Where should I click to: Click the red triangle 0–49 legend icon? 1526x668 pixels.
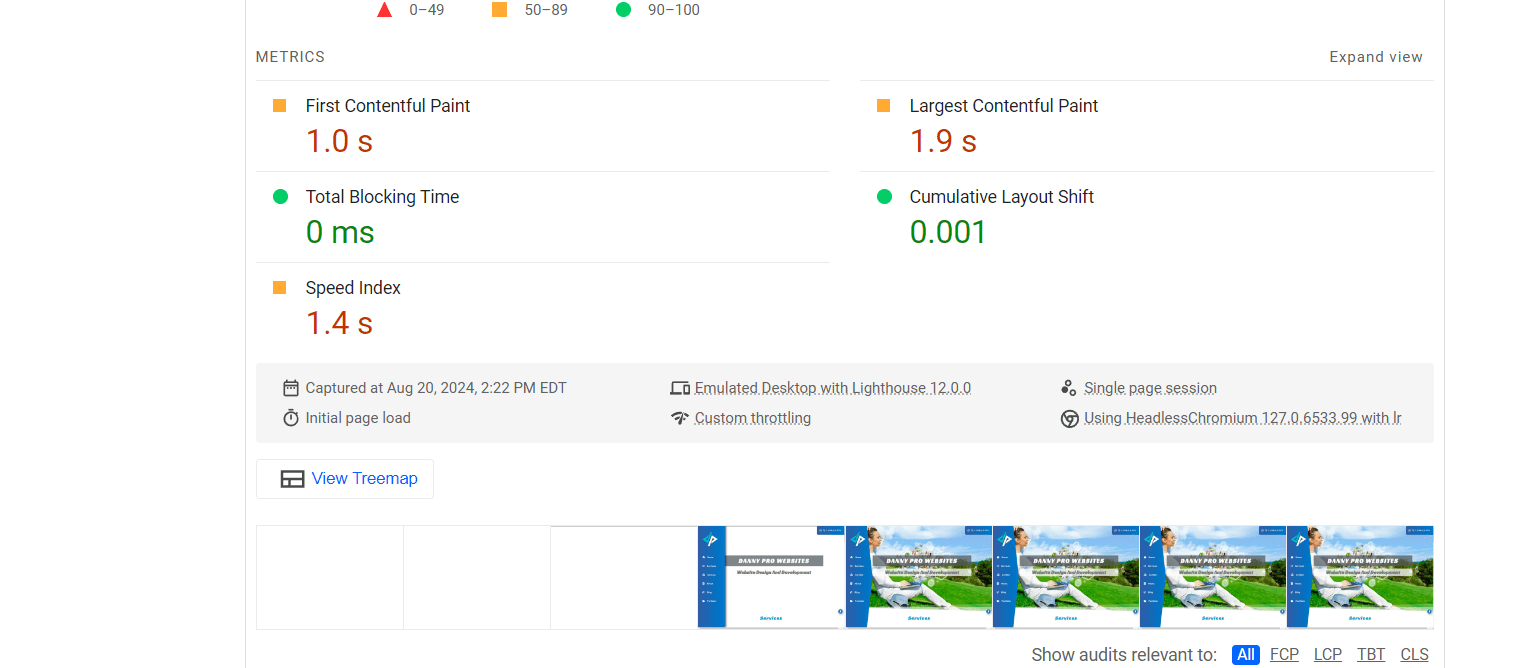[x=384, y=10]
